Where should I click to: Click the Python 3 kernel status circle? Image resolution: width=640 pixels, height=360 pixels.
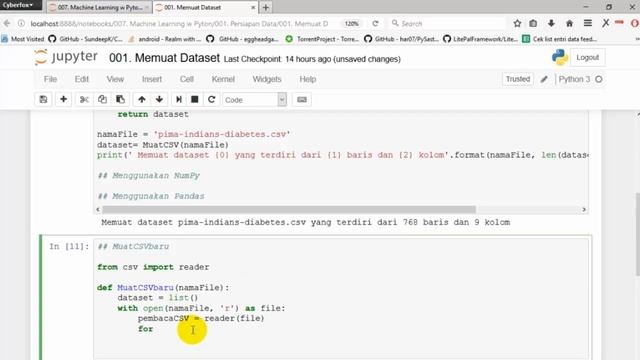pyautogui.click(x=599, y=79)
